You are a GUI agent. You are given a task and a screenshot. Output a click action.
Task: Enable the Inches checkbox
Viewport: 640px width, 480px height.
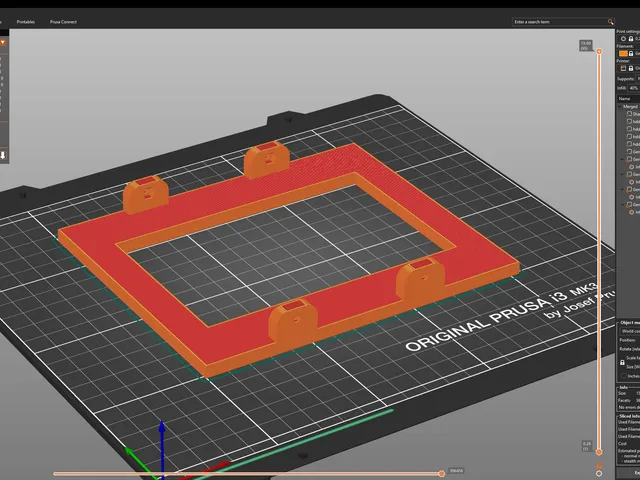pyautogui.click(x=623, y=376)
